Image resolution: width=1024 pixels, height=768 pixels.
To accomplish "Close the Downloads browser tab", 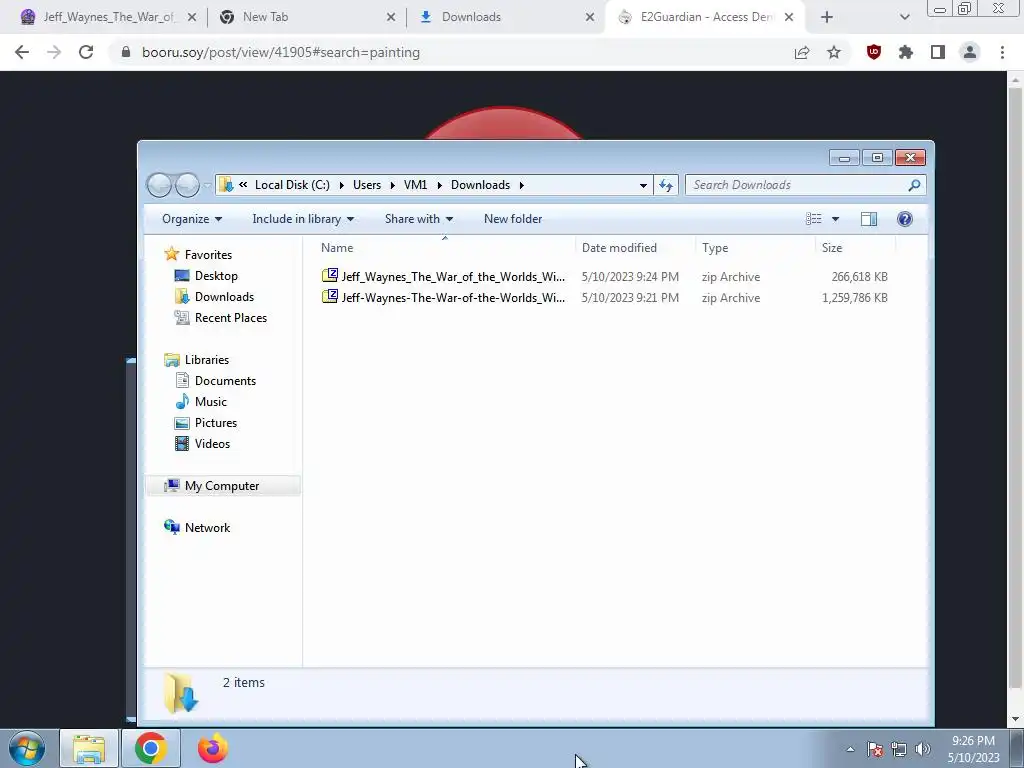I will point(590,17).
